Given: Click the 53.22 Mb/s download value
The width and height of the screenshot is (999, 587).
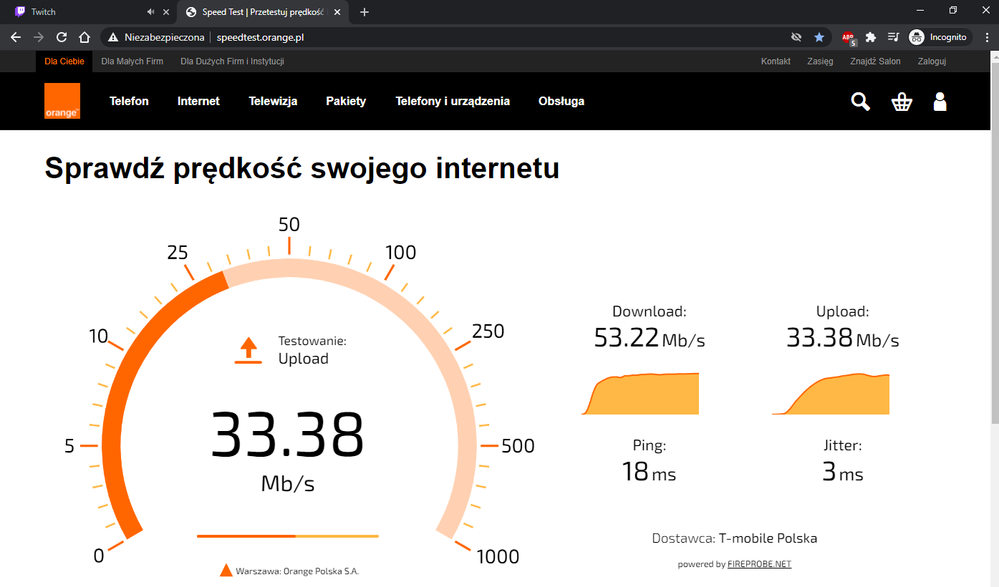Looking at the screenshot, I should 649,338.
